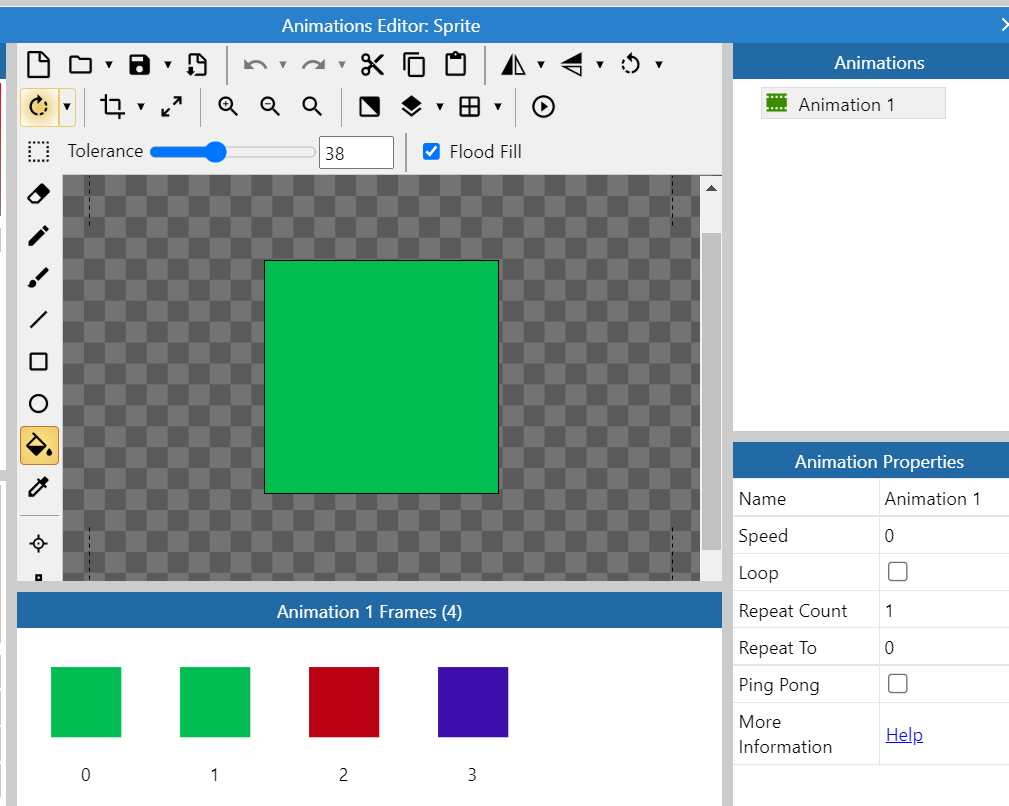This screenshot has height=806, width=1009.
Task: Select the Pencil tool
Action: coord(38,235)
